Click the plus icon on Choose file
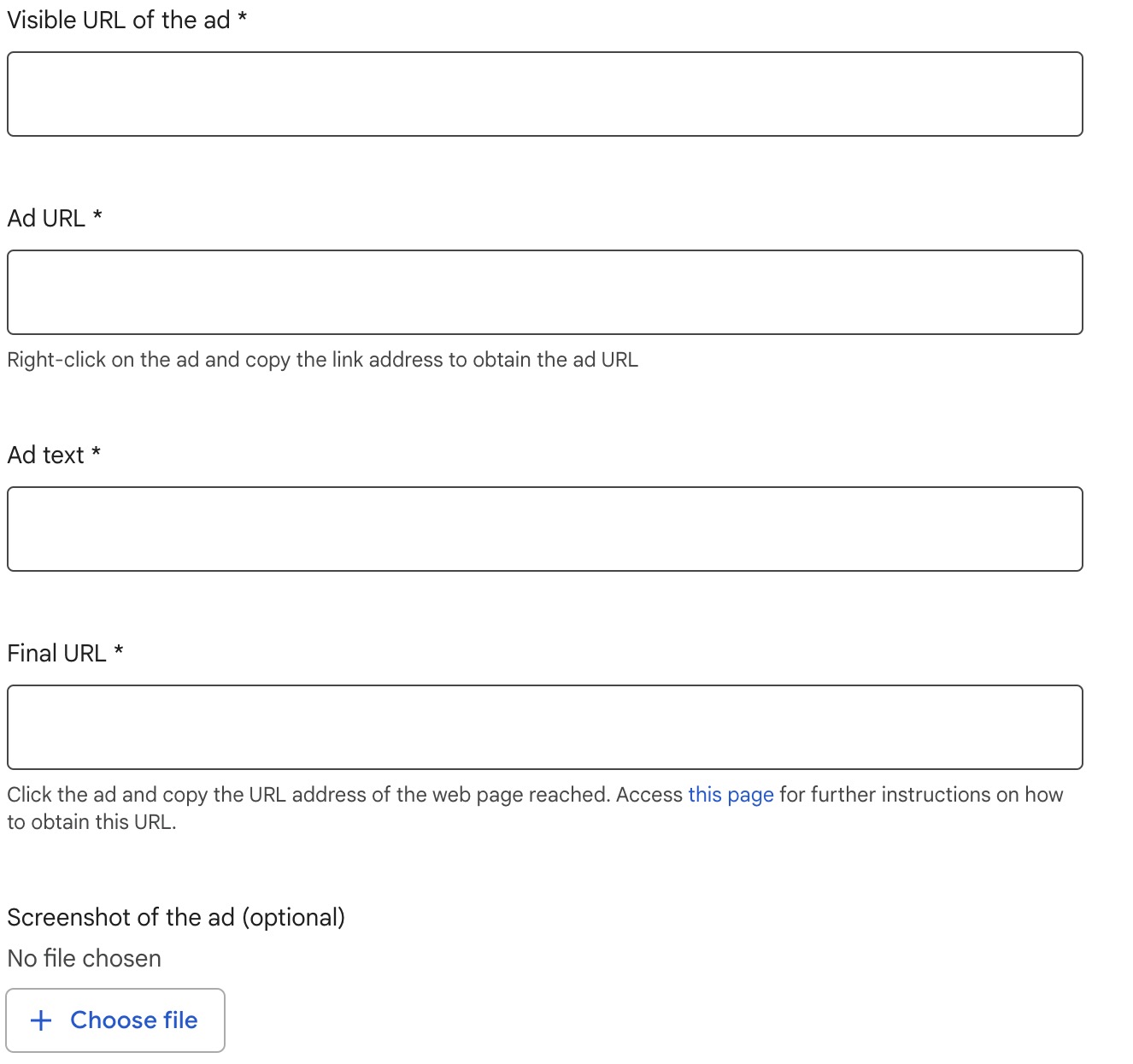 41,1020
